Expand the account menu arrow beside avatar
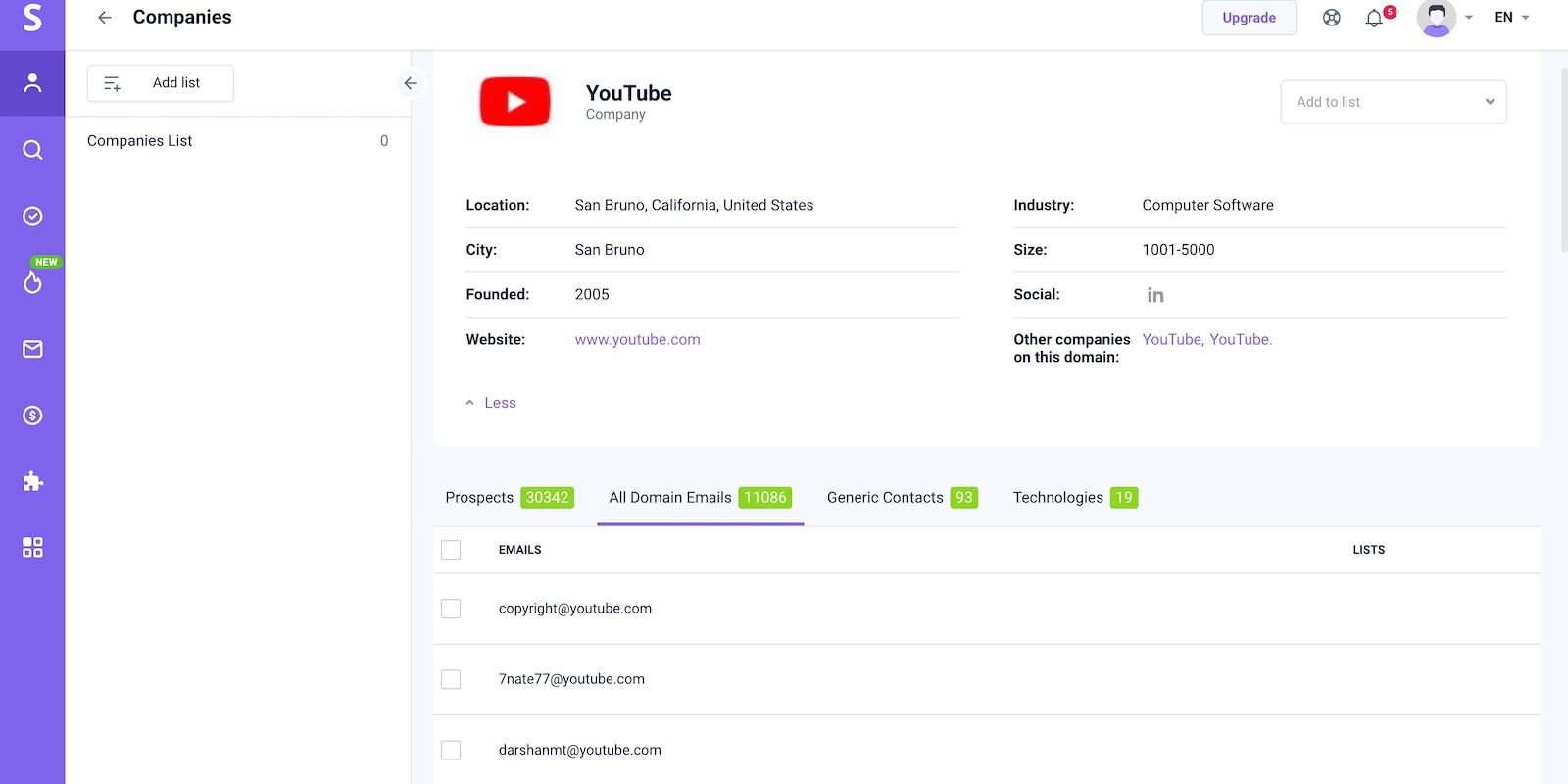This screenshot has width=1568, height=784. [x=1468, y=18]
